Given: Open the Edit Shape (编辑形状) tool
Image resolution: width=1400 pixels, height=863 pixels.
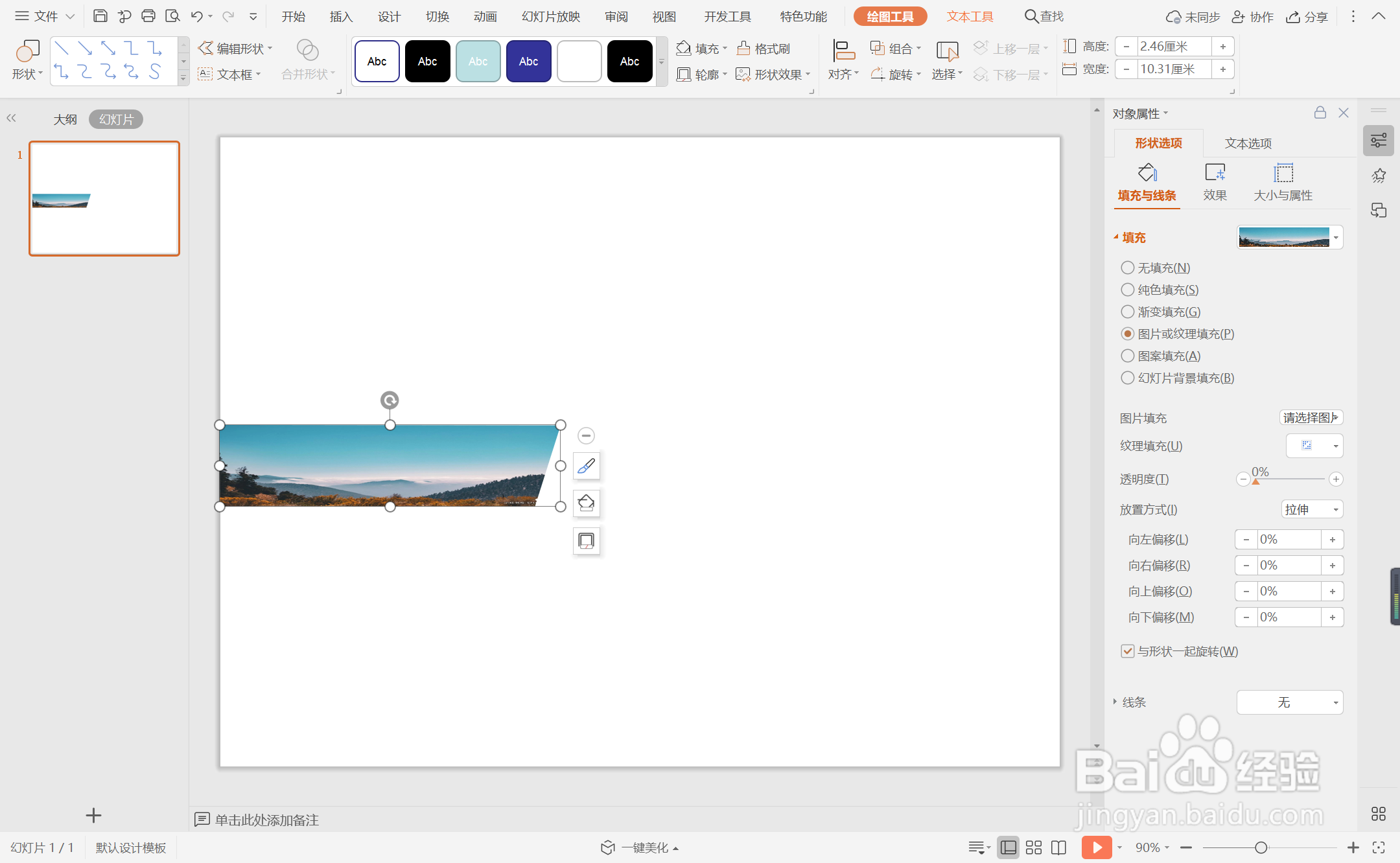Looking at the screenshot, I should [x=235, y=49].
